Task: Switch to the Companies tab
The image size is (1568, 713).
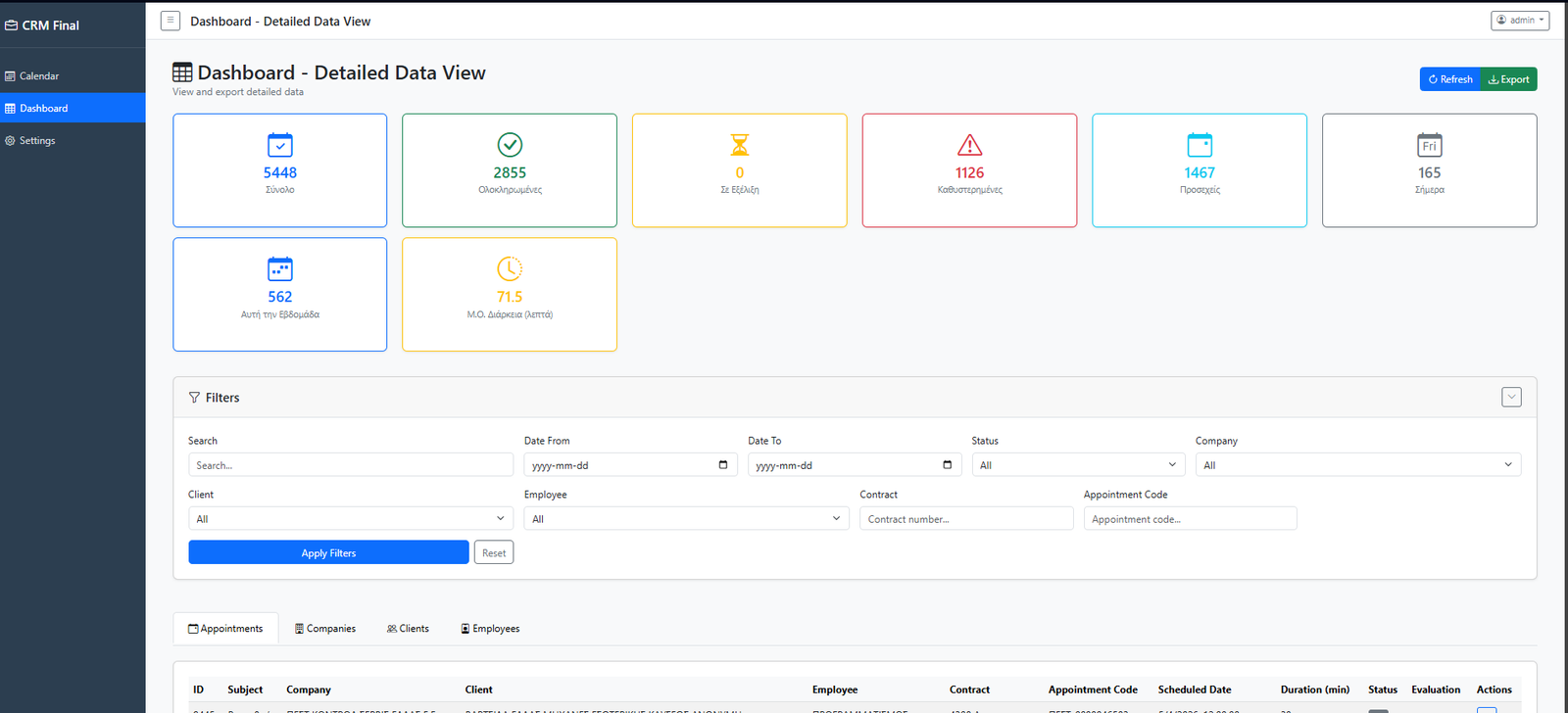Action: click(325, 629)
